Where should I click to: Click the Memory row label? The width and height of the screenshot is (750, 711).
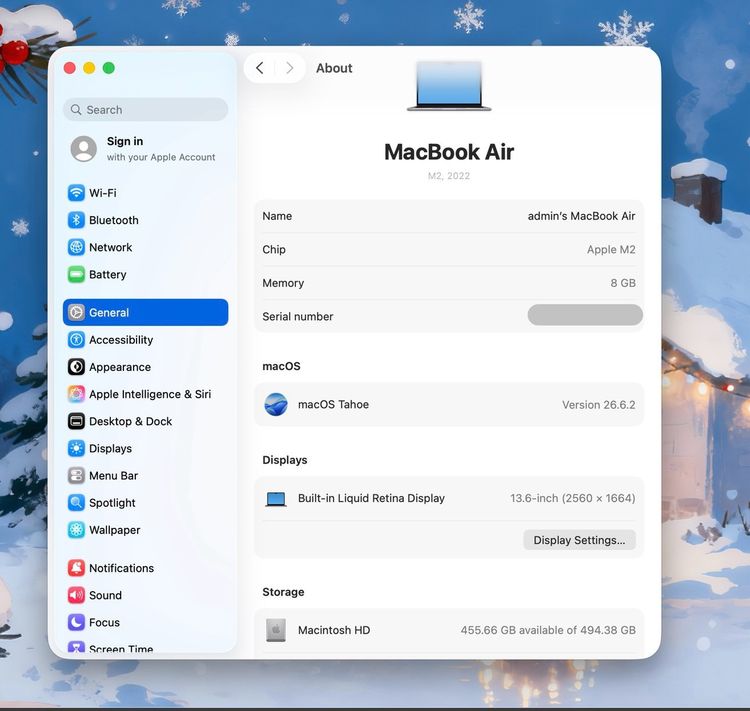coord(283,283)
